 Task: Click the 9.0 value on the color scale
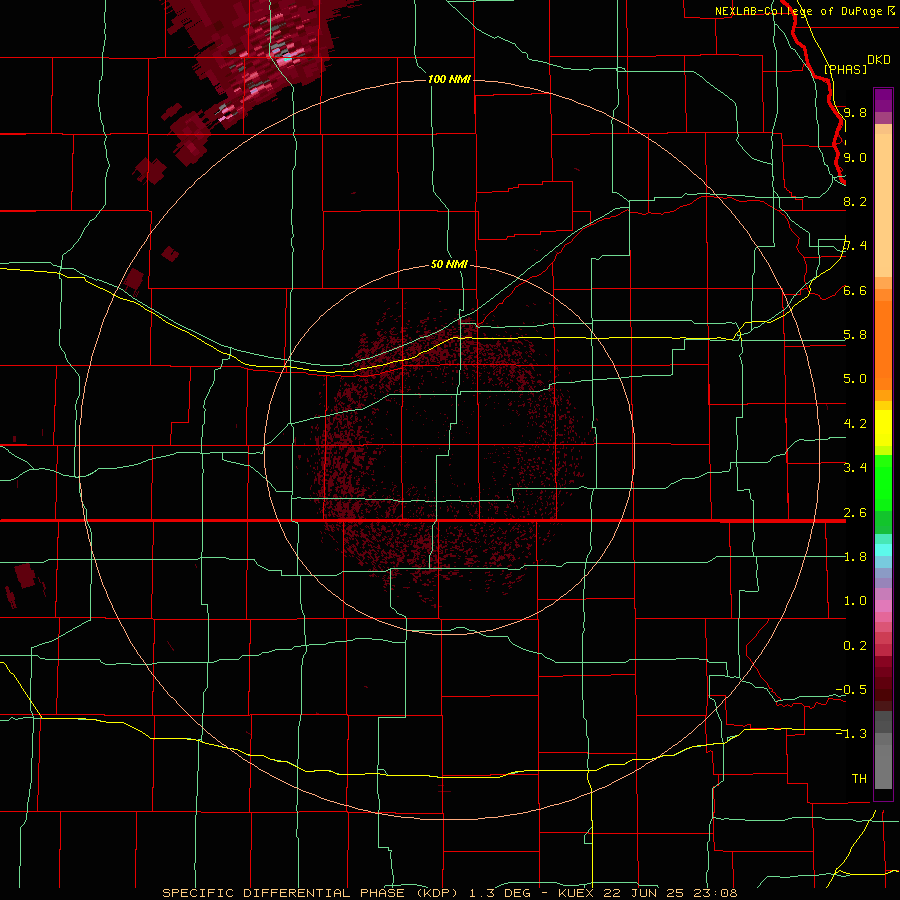click(x=855, y=157)
